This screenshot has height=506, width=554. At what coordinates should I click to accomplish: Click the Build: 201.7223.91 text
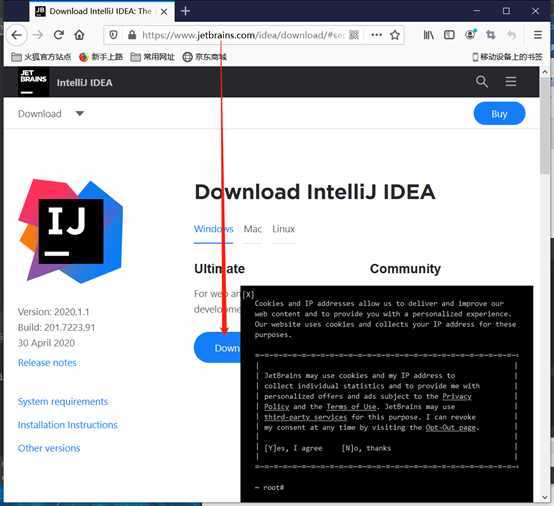pos(57,327)
